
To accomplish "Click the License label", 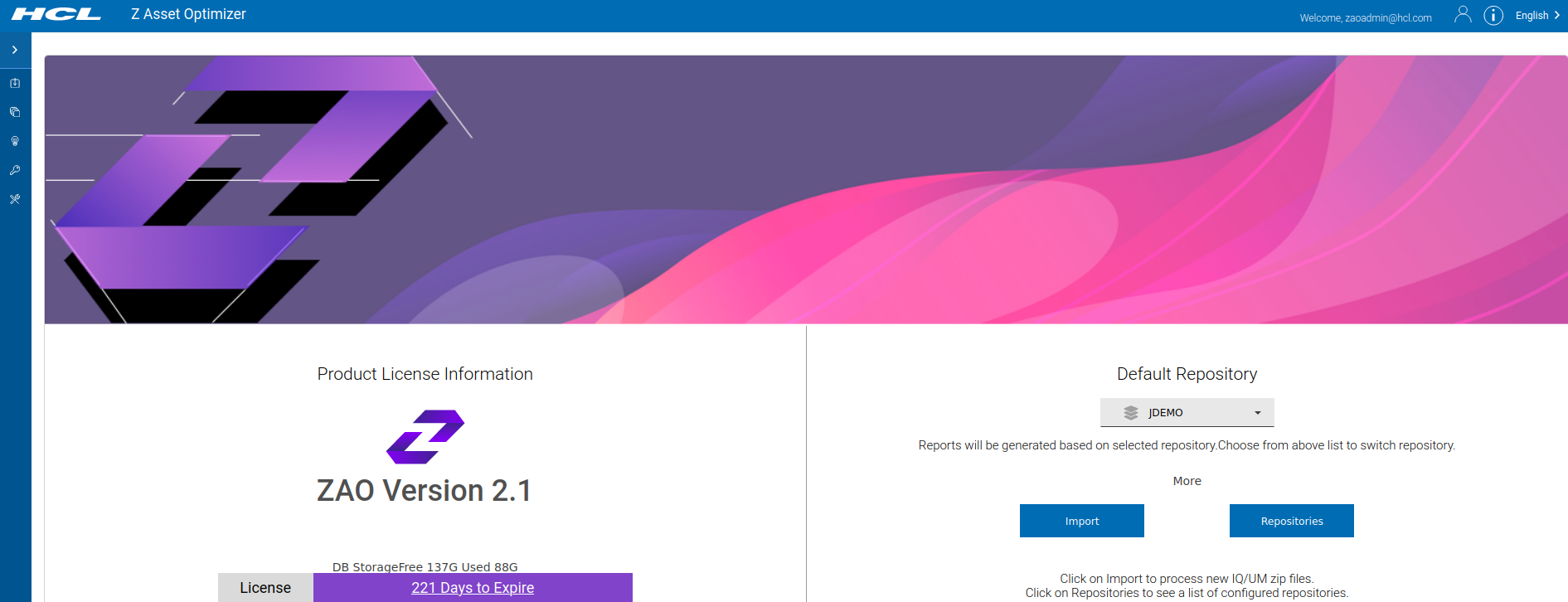I will pyautogui.click(x=265, y=588).
